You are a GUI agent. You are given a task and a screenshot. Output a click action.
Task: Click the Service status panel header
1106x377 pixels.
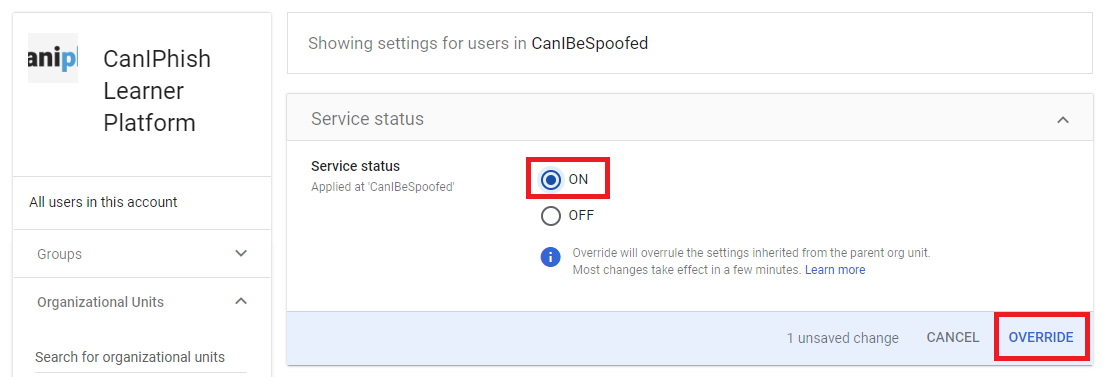tap(690, 118)
